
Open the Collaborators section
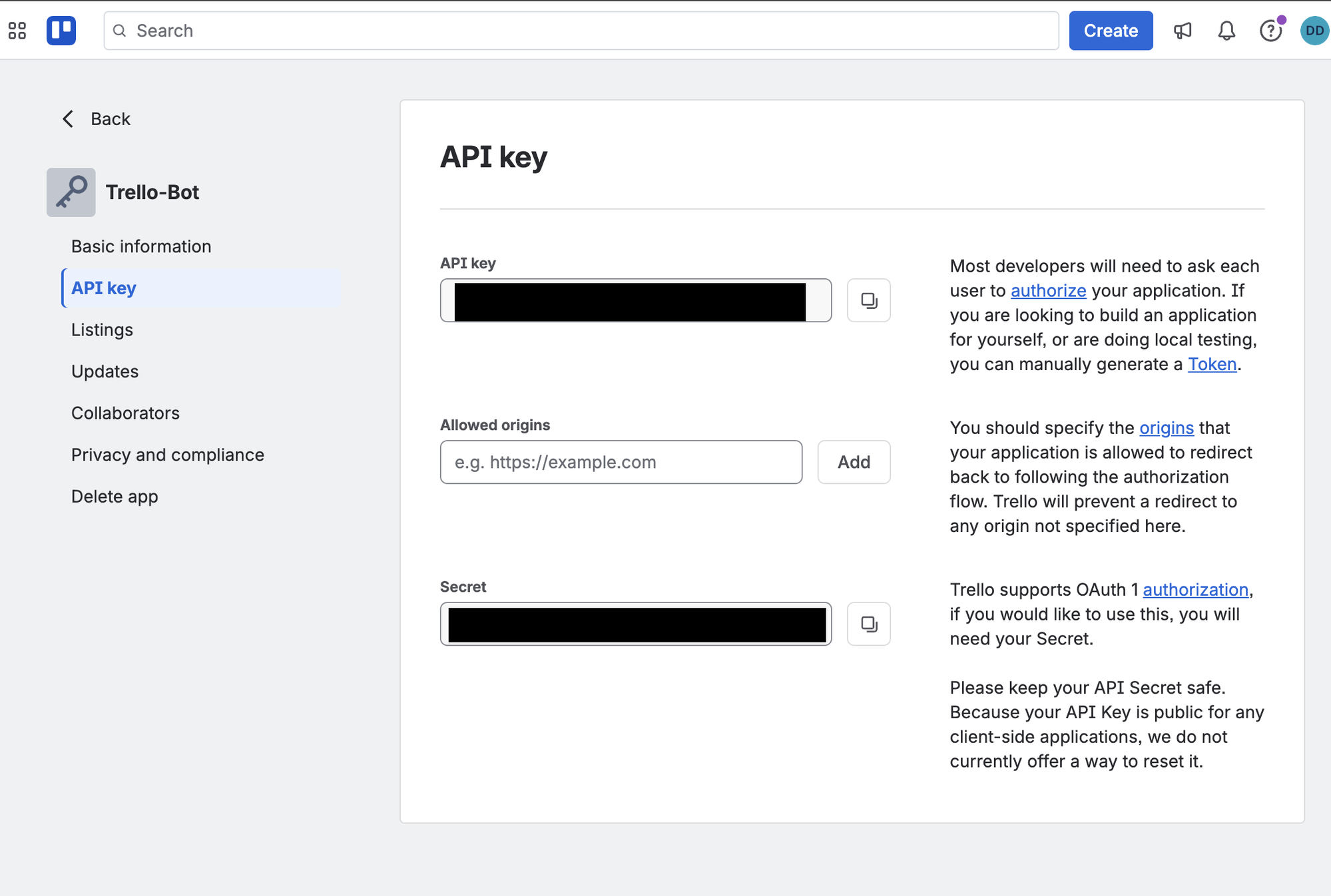point(125,413)
